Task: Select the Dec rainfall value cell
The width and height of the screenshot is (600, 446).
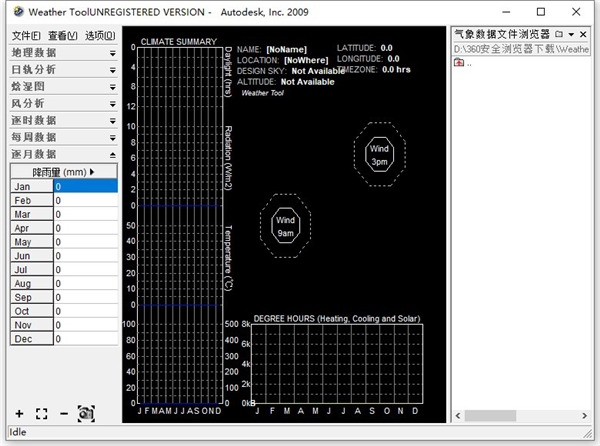Action: [85, 339]
